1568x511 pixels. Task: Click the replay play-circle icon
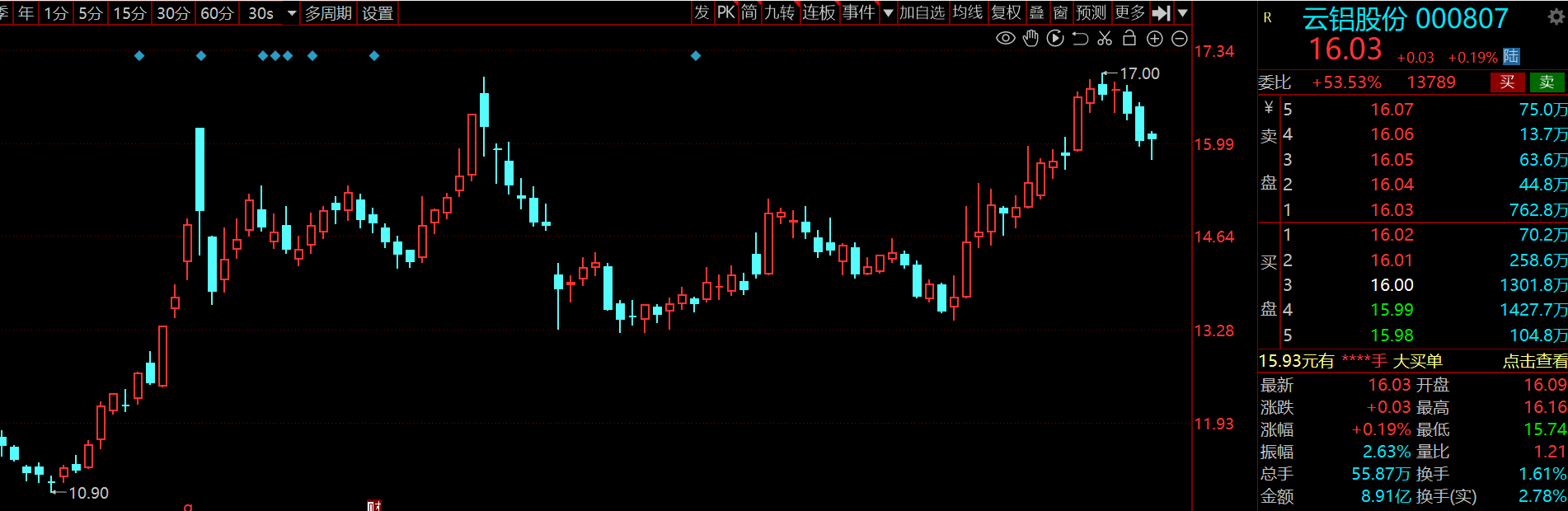[1055, 38]
